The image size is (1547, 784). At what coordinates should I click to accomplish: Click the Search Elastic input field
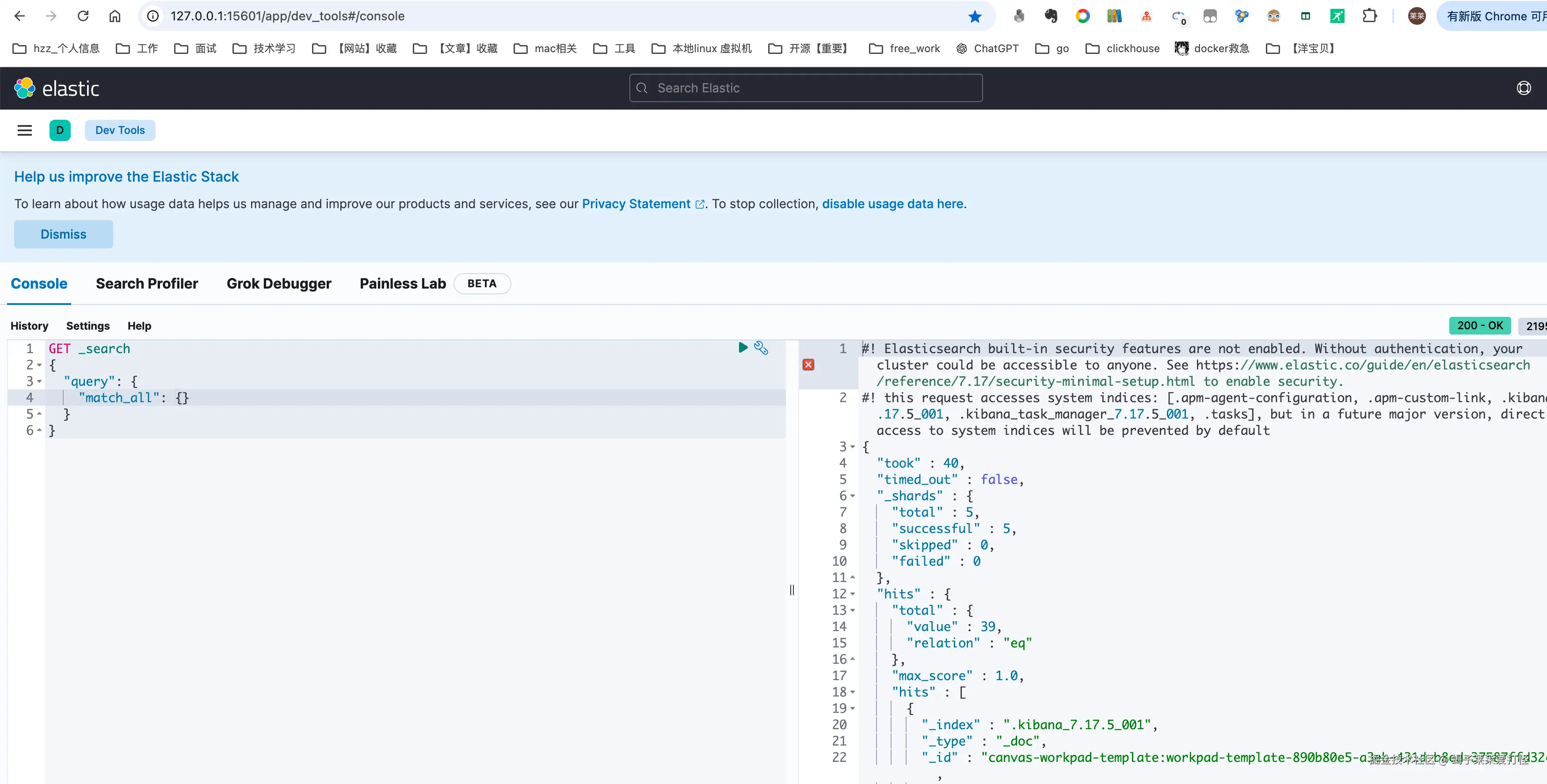tap(805, 88)
